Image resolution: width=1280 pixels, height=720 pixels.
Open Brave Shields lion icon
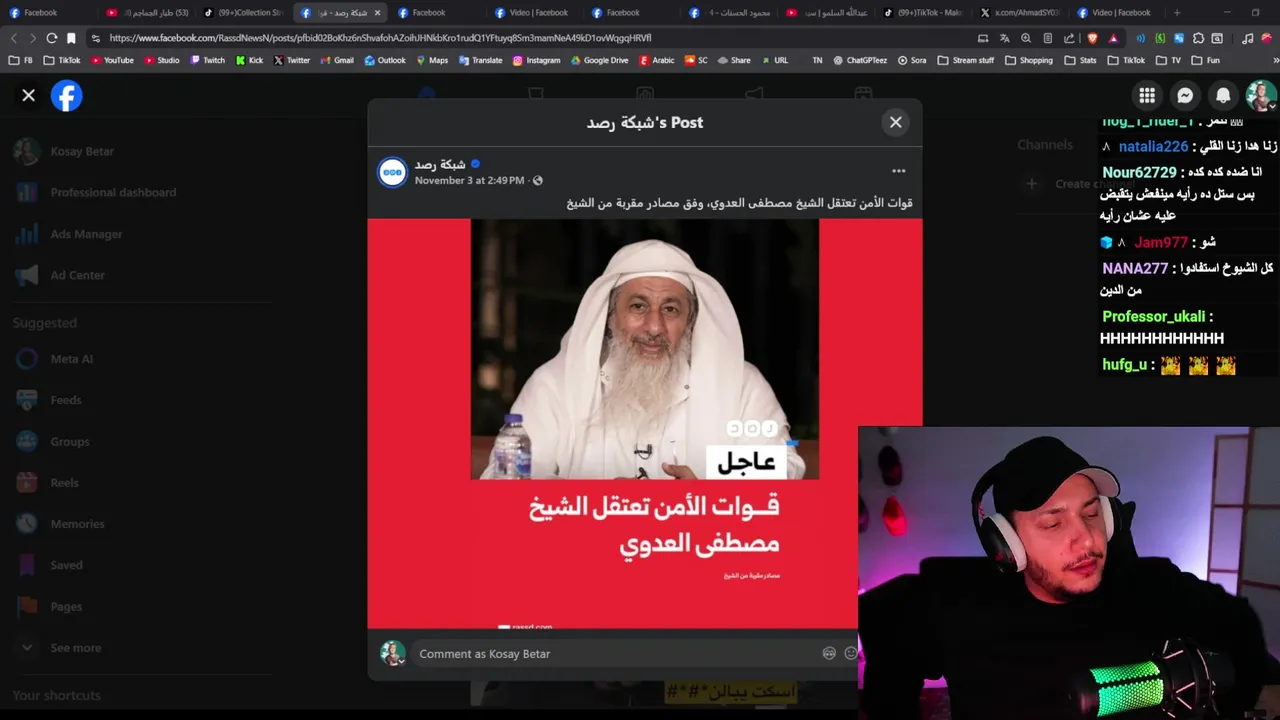pos(1092,38)
